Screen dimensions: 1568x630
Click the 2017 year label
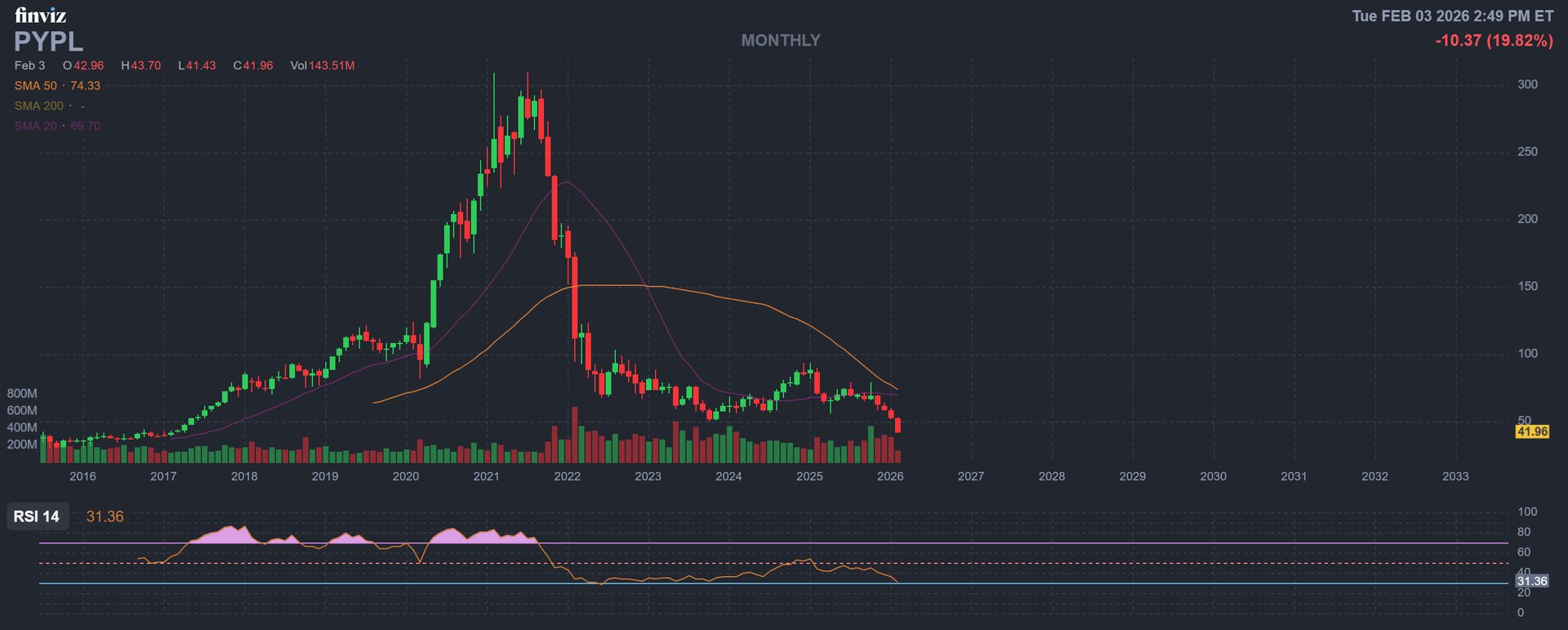[163, 476]
